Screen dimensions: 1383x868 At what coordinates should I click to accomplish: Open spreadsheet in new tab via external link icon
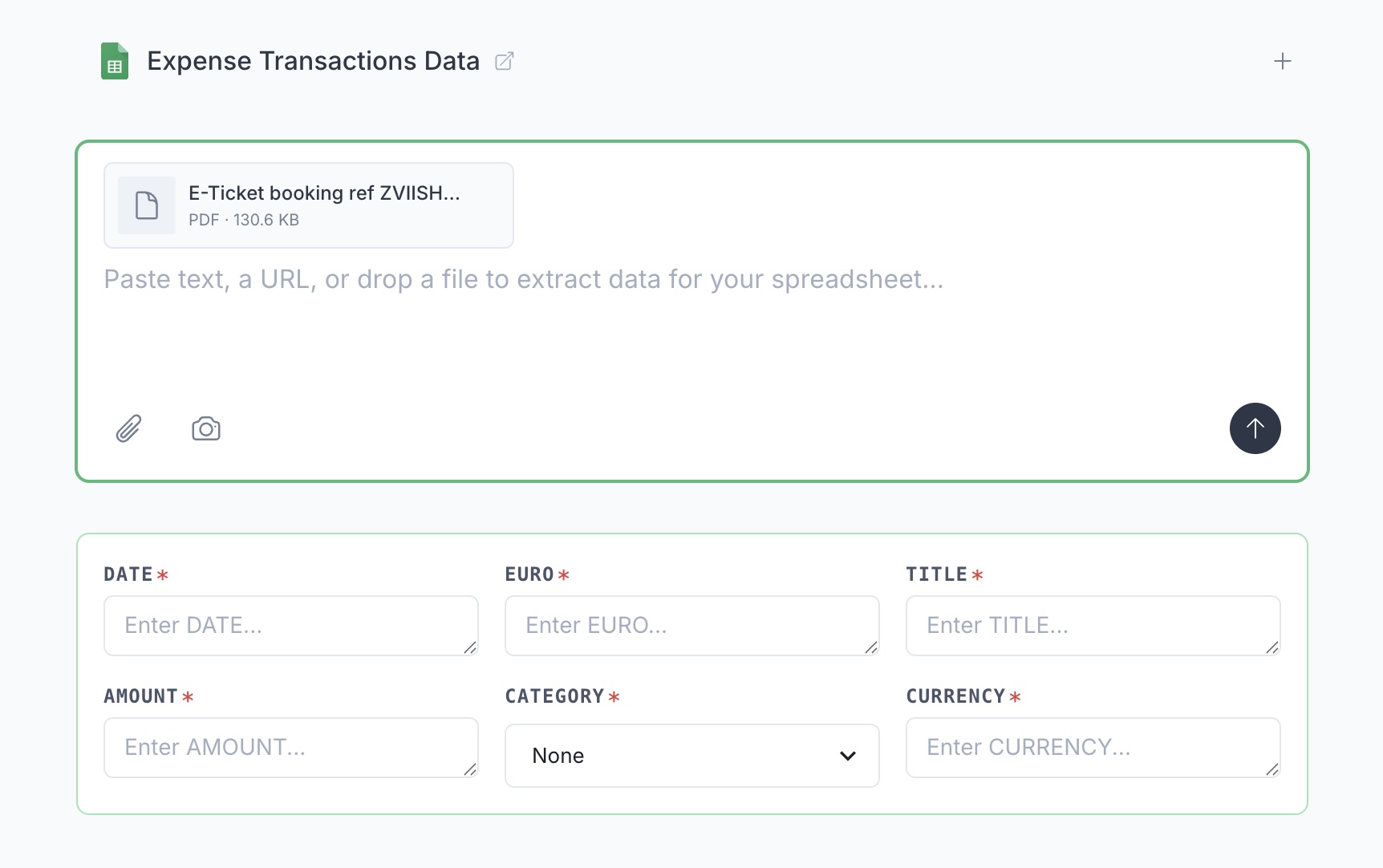(505, 61)
